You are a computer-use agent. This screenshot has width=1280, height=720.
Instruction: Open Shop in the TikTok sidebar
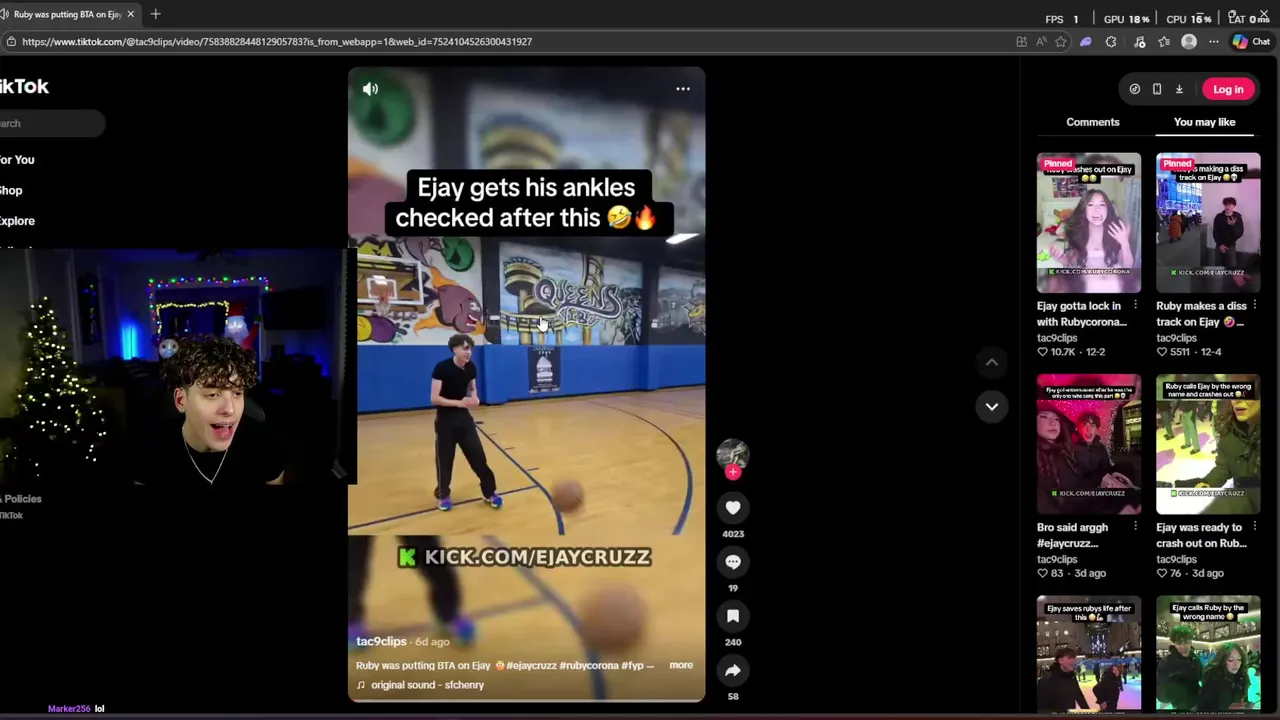point(11,190)
